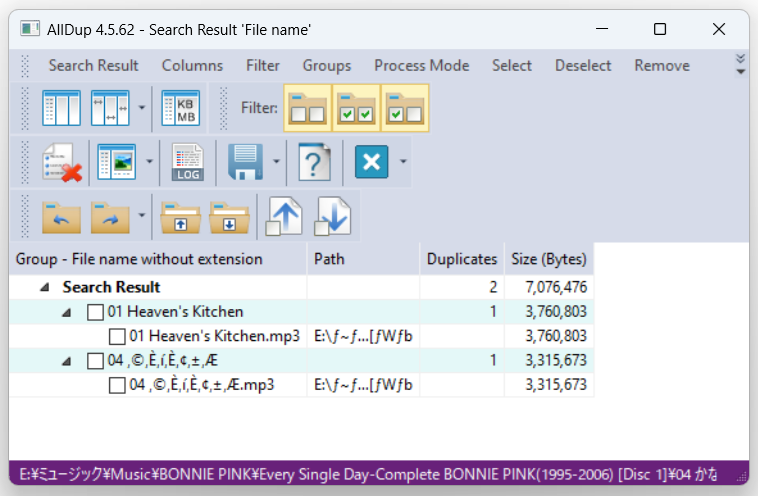Toggle filter for groups with all files checked
Viewport: 758px width, 496px height.
click(356, 108)
